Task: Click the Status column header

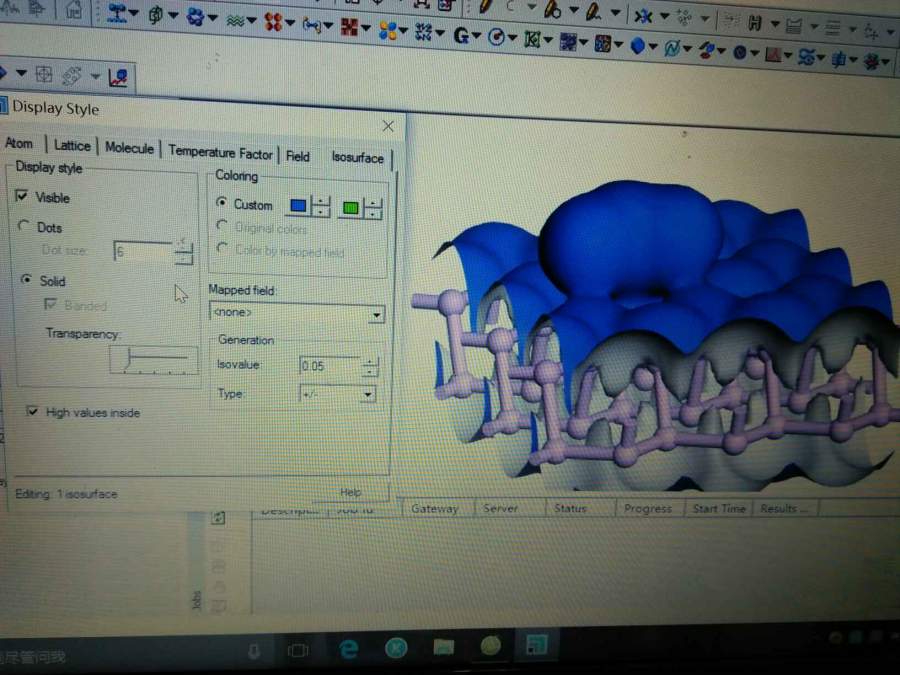Action: [x=570, y=509]
